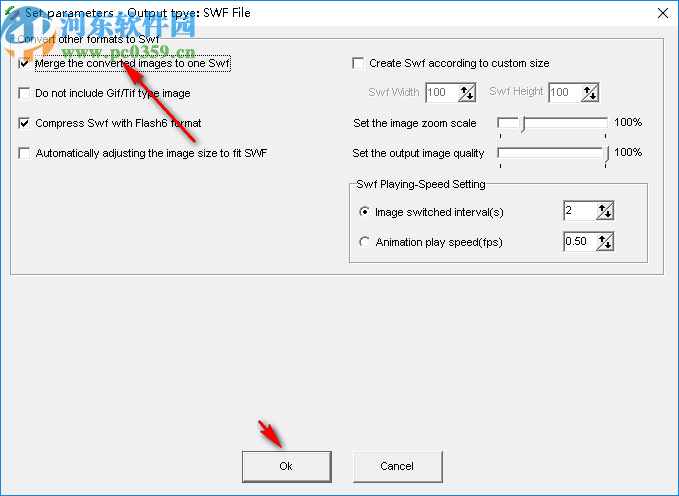Click the image zoom scale slider

point(553,124)
